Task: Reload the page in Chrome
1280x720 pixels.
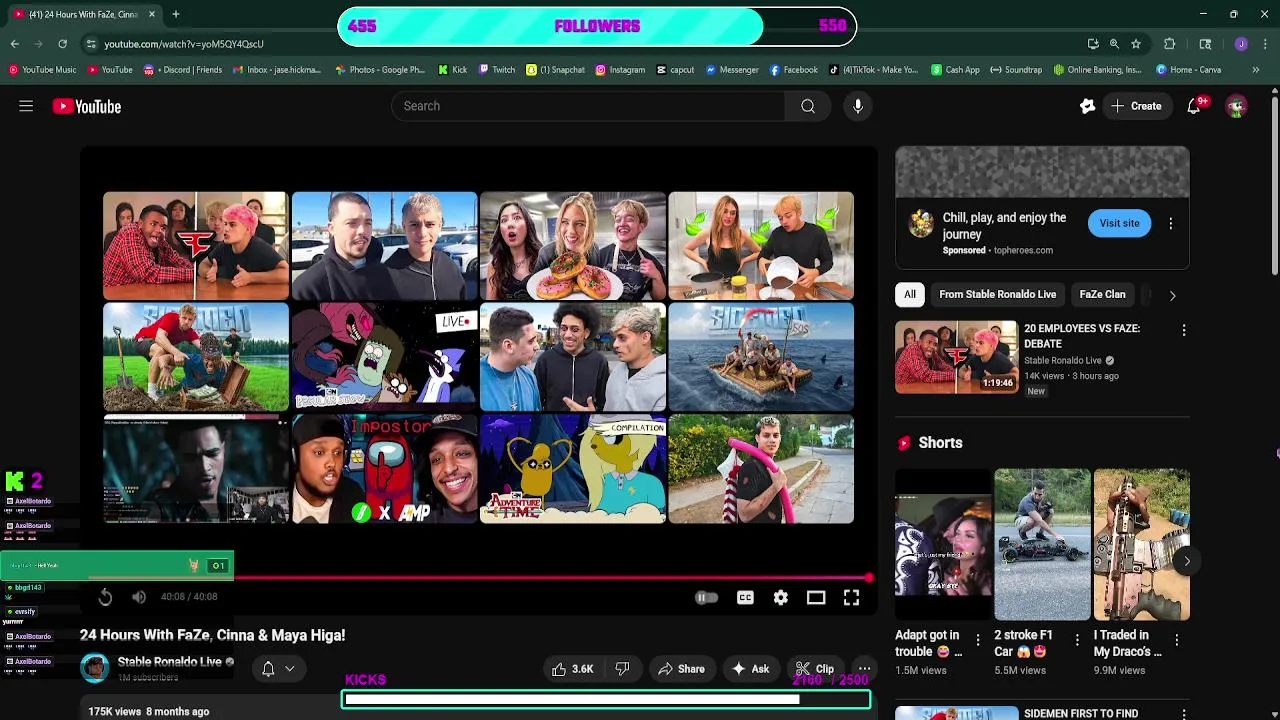Action: 62,44
